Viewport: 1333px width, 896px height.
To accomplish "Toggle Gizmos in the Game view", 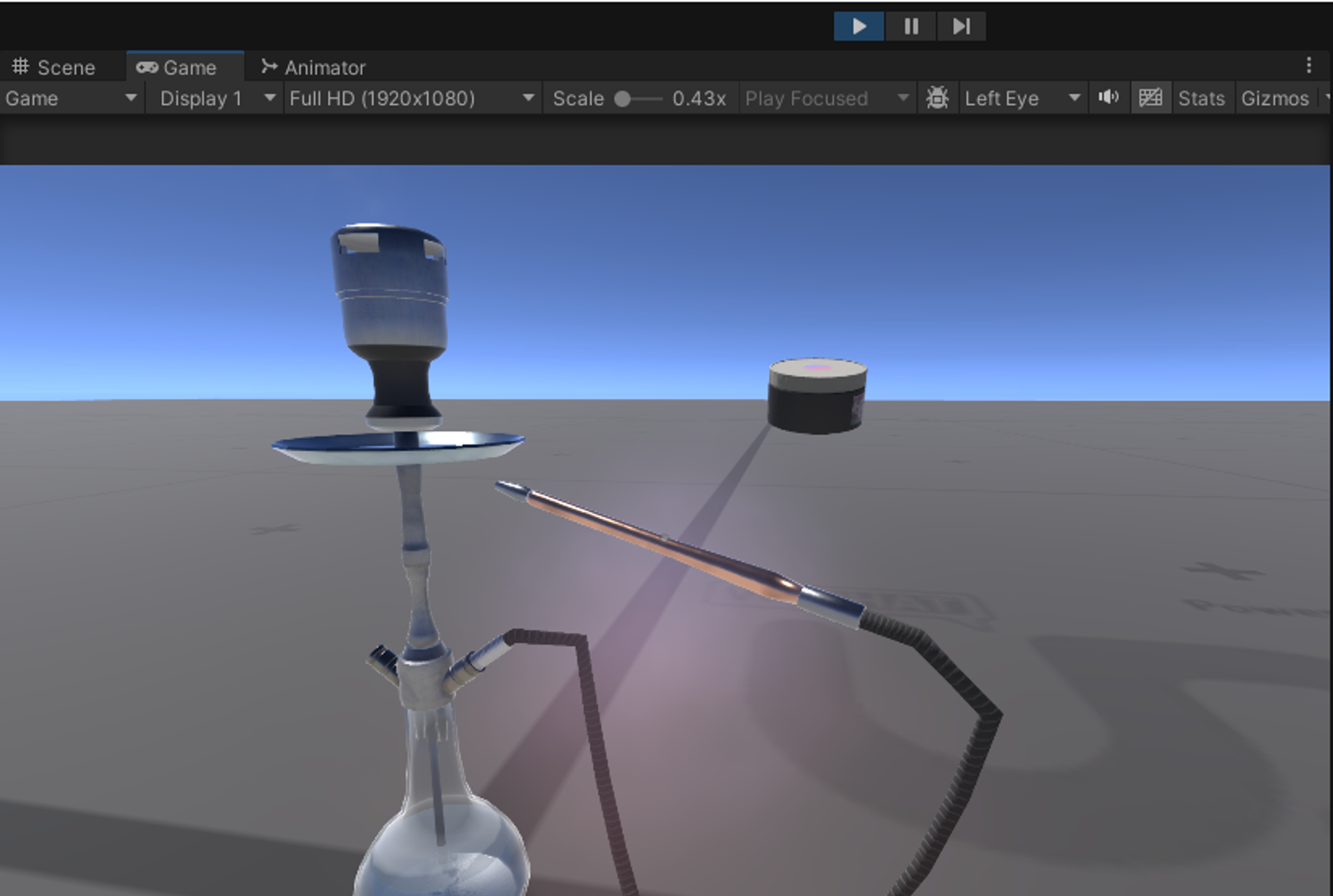I will (1274, 99).
